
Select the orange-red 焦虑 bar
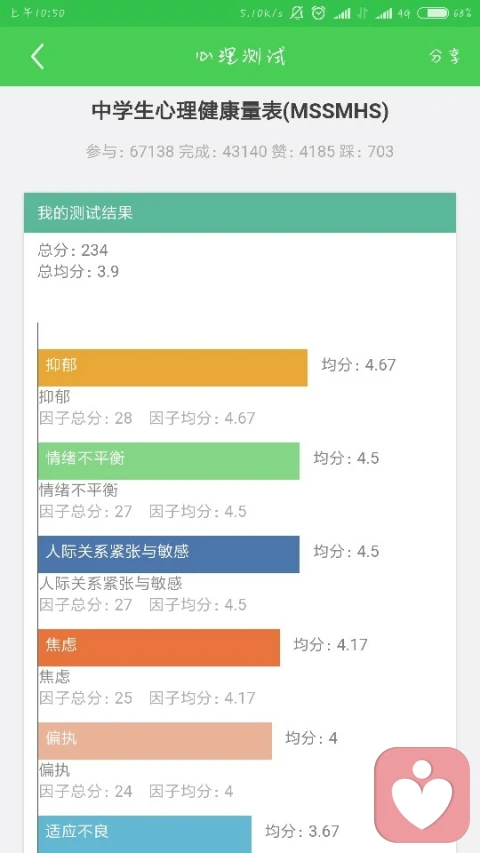coord(159,647)
